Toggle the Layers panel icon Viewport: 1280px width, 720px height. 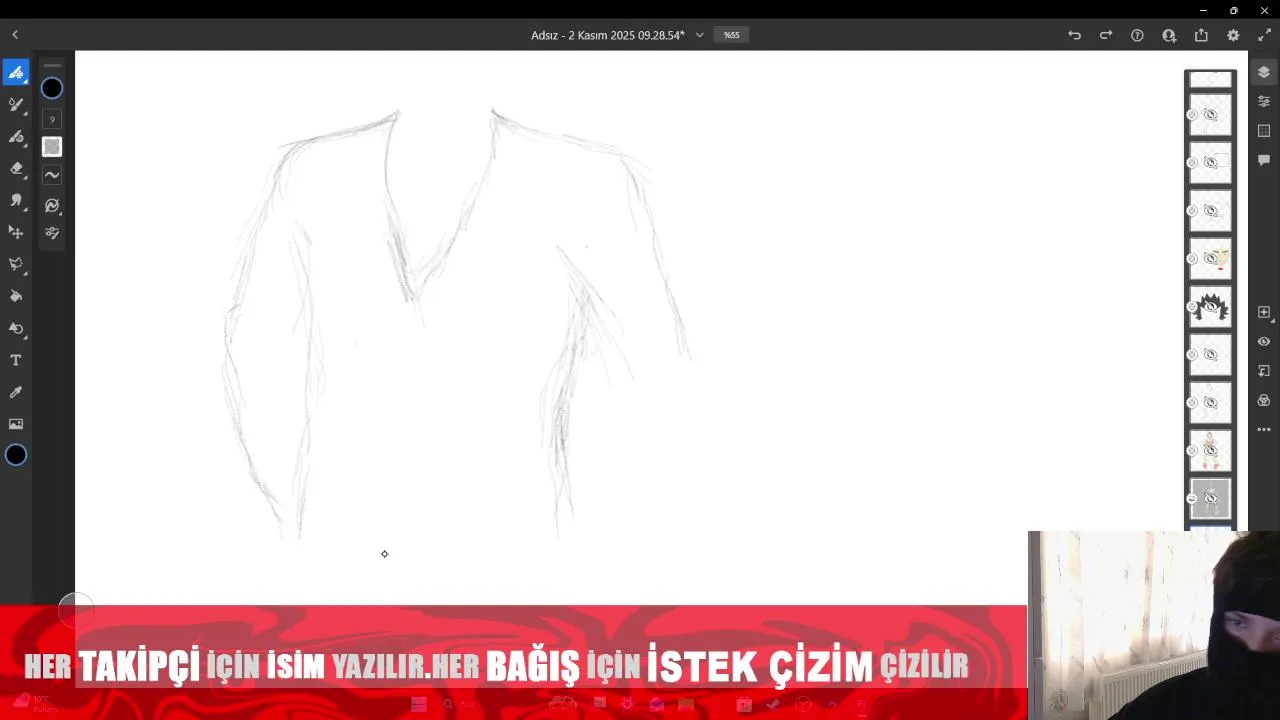(x=1264, y=72)
